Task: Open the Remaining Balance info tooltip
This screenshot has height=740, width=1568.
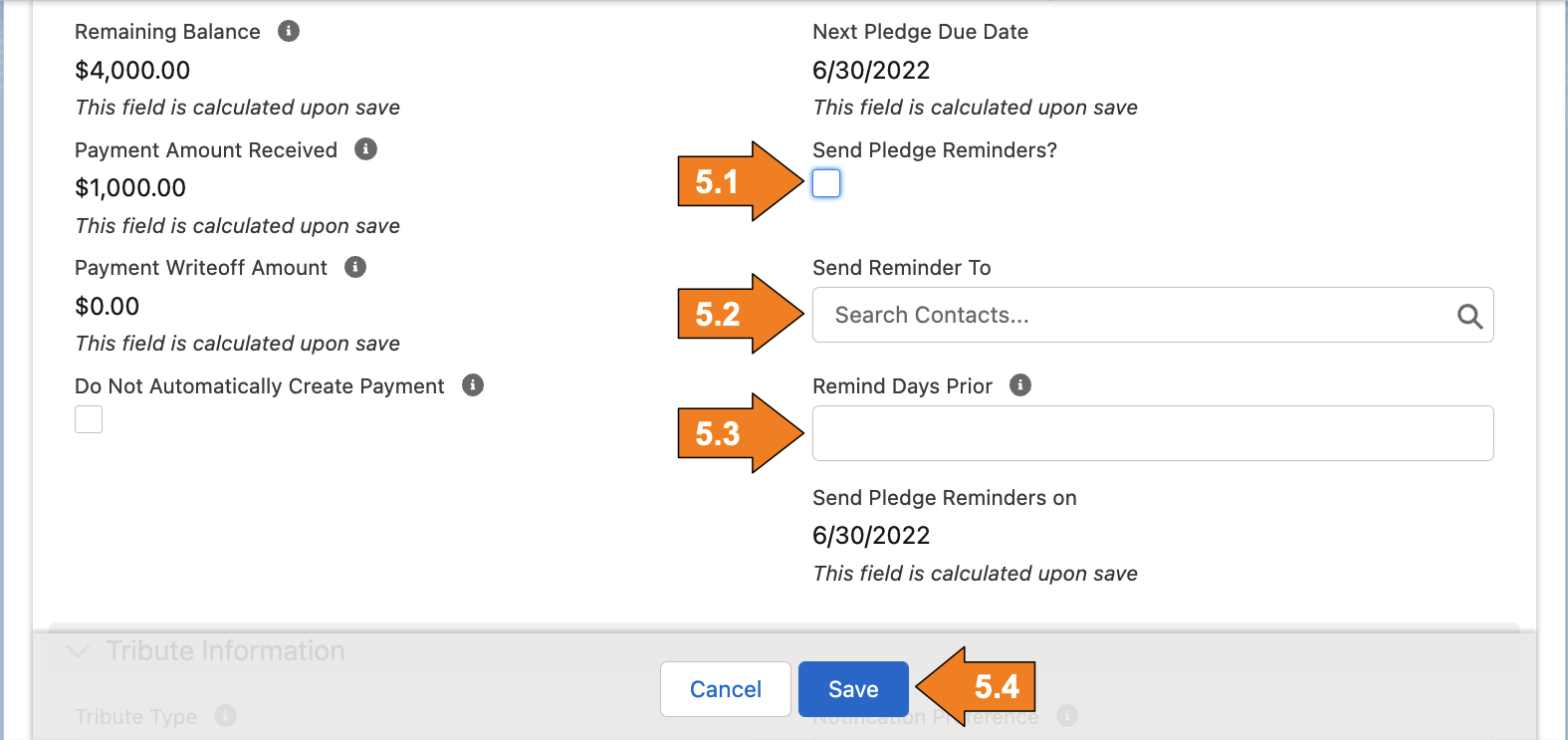Action: click(x=288, y=31)
